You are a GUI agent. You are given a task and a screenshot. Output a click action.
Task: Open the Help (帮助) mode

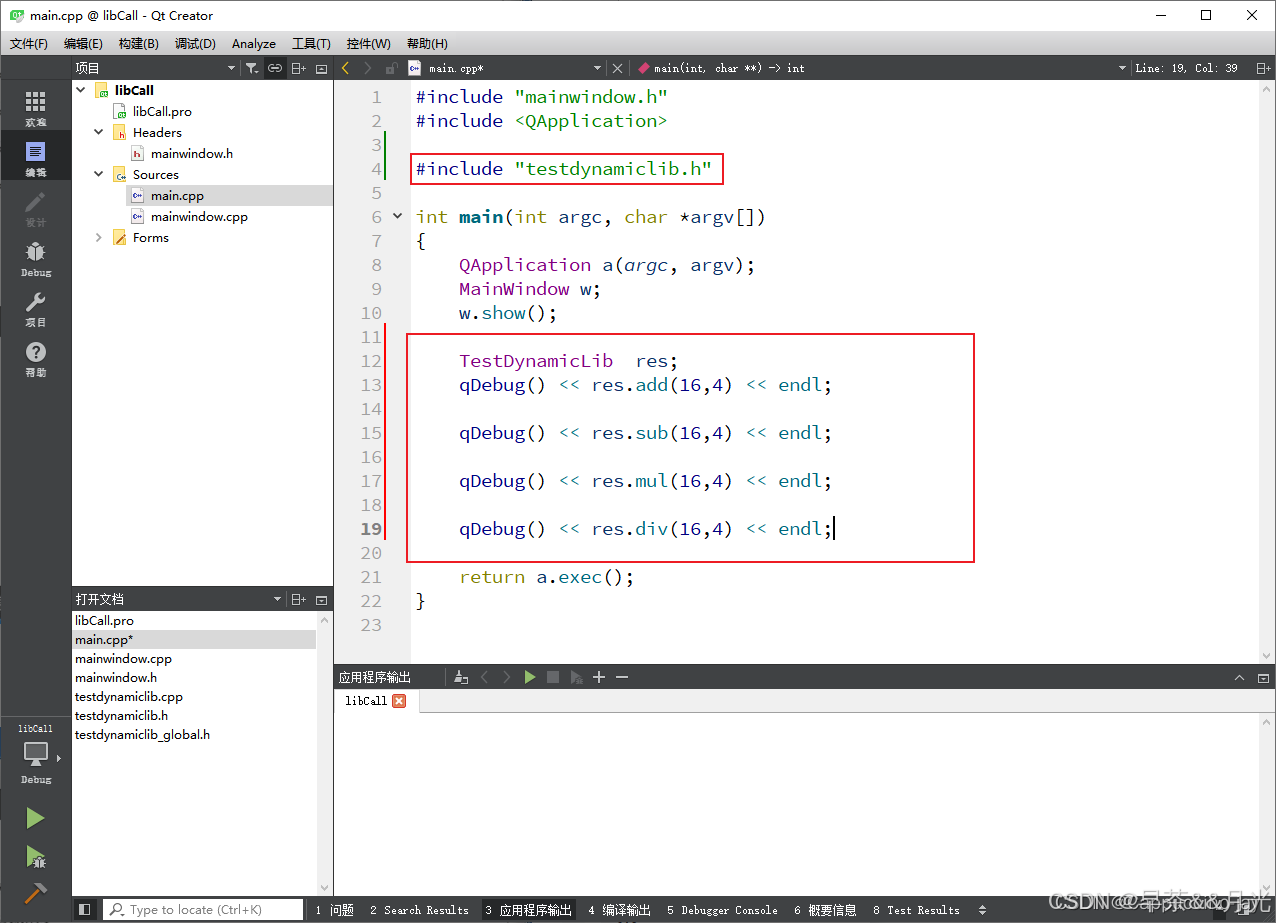[36, 358]
